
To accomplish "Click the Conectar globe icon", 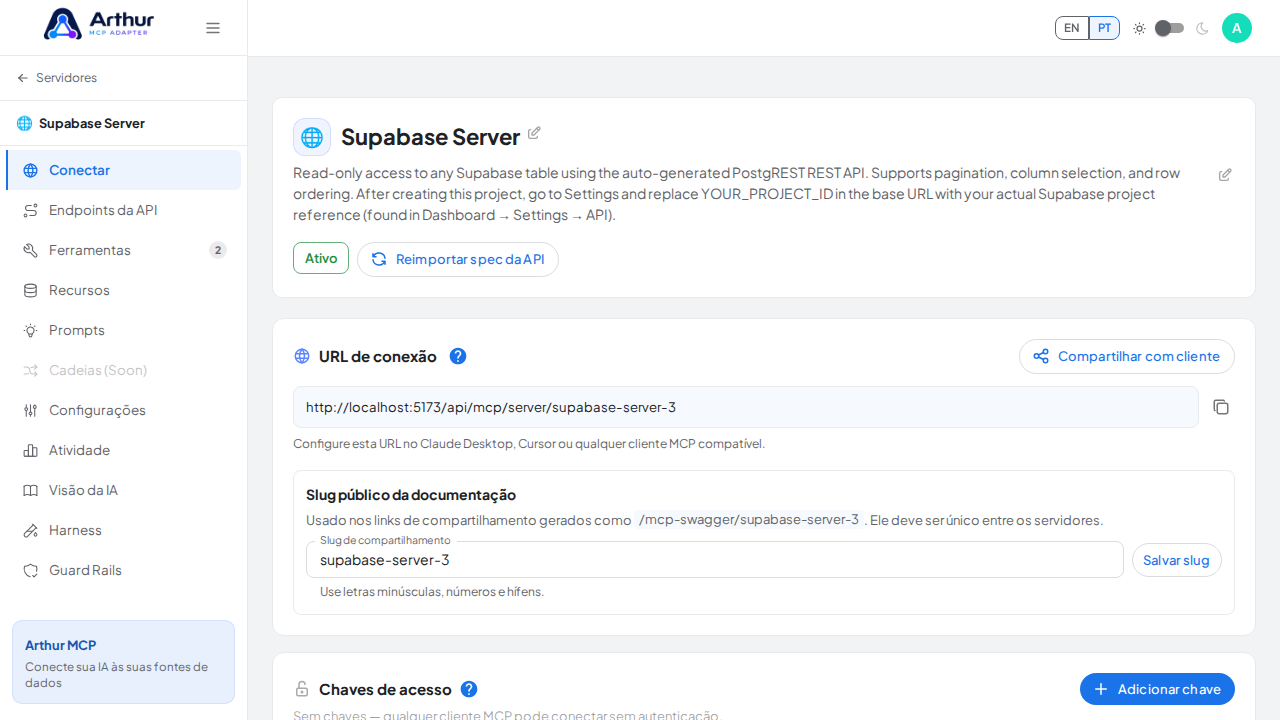I will [31, 170].
